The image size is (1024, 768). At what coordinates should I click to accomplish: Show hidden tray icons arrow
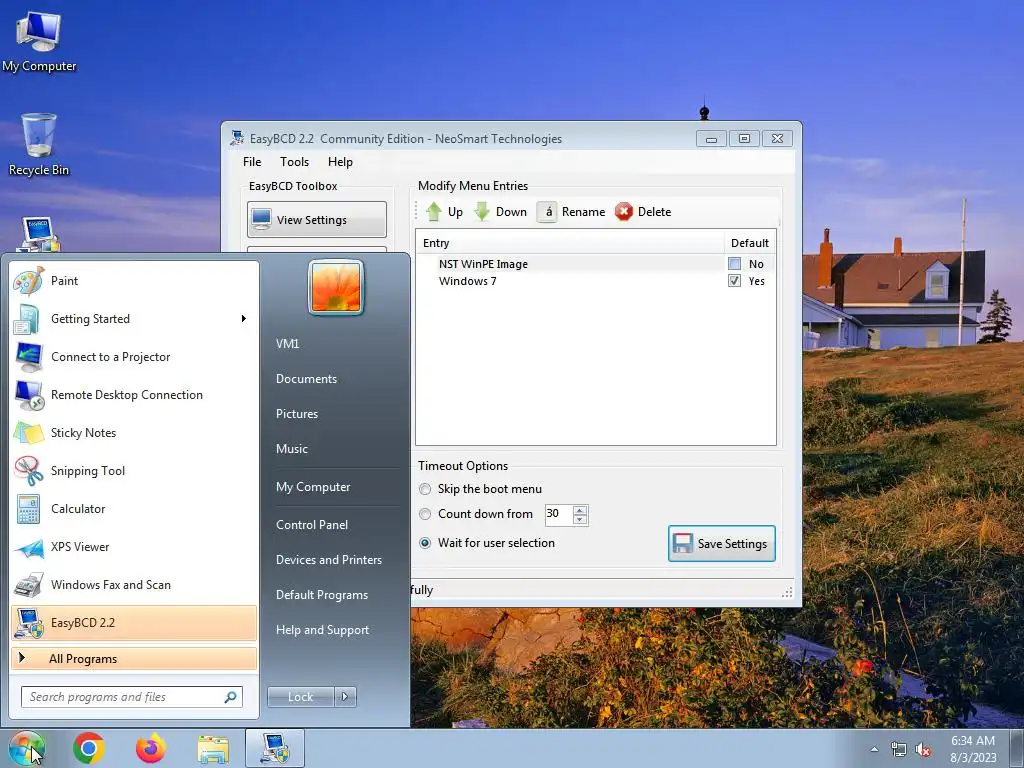[x=874, y=749]
